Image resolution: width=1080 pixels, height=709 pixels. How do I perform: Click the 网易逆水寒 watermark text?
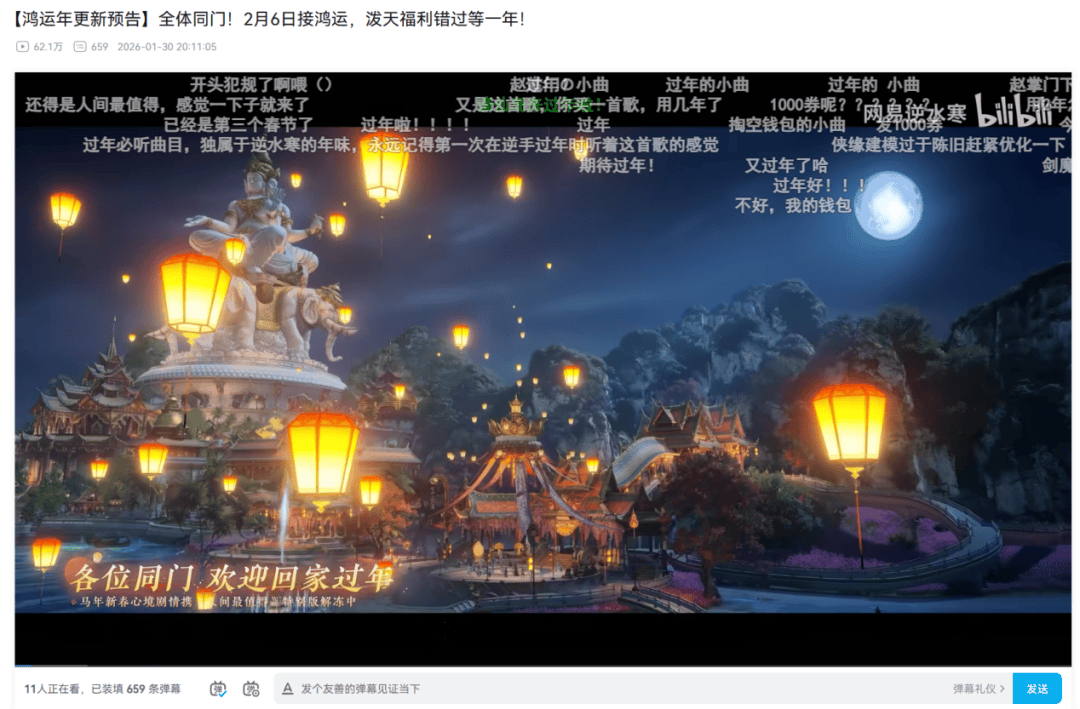tap(915, 112)
